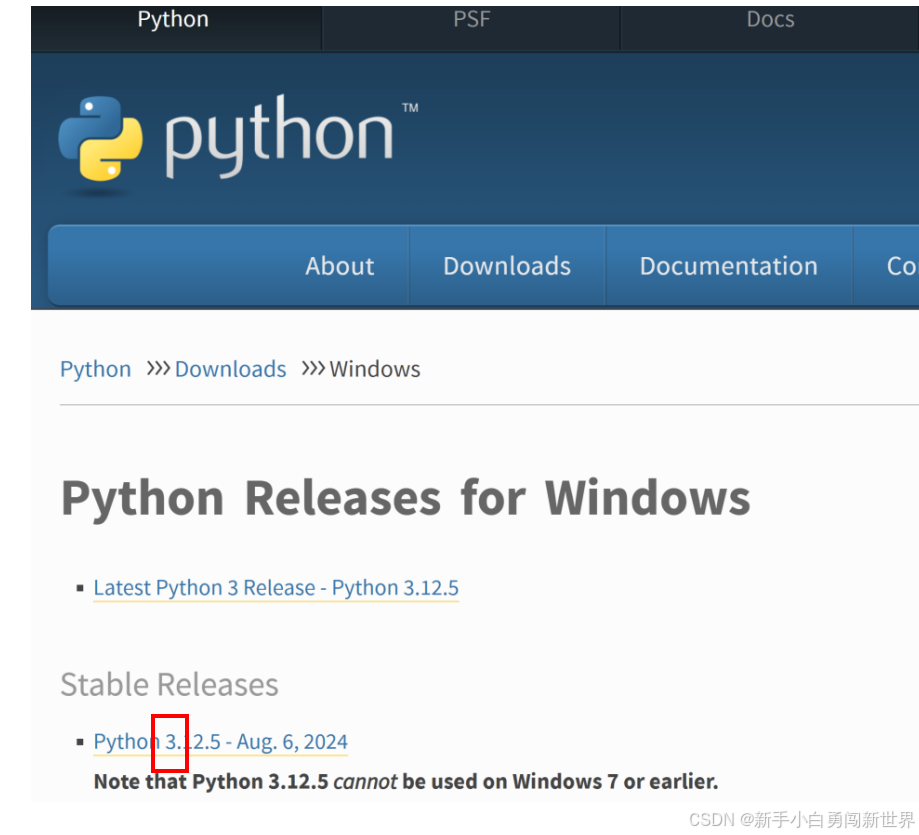Open the PSF section from the top bar
Viewport: 919px width, 835px height.
pos(470,18)
